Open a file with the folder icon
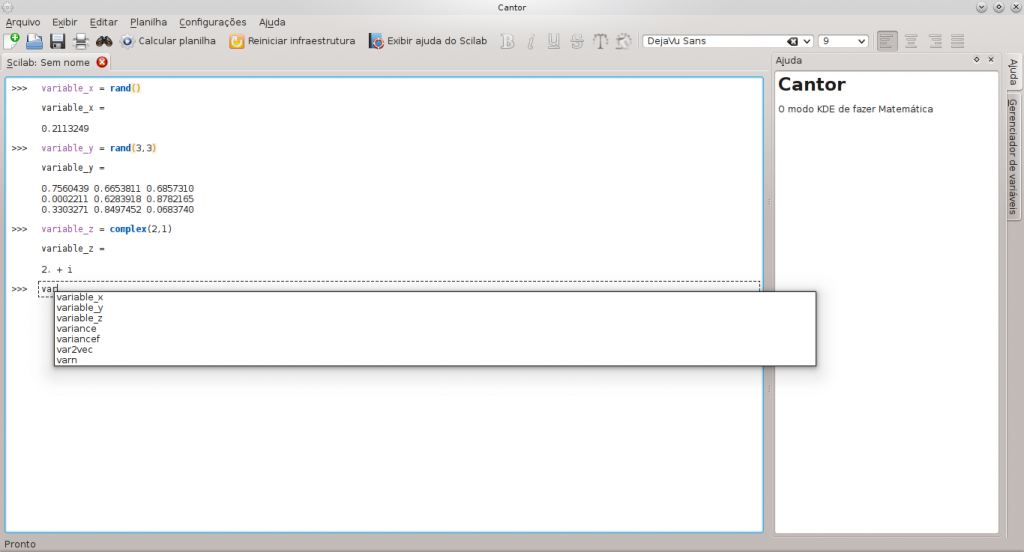 click(x=35, y=41)
